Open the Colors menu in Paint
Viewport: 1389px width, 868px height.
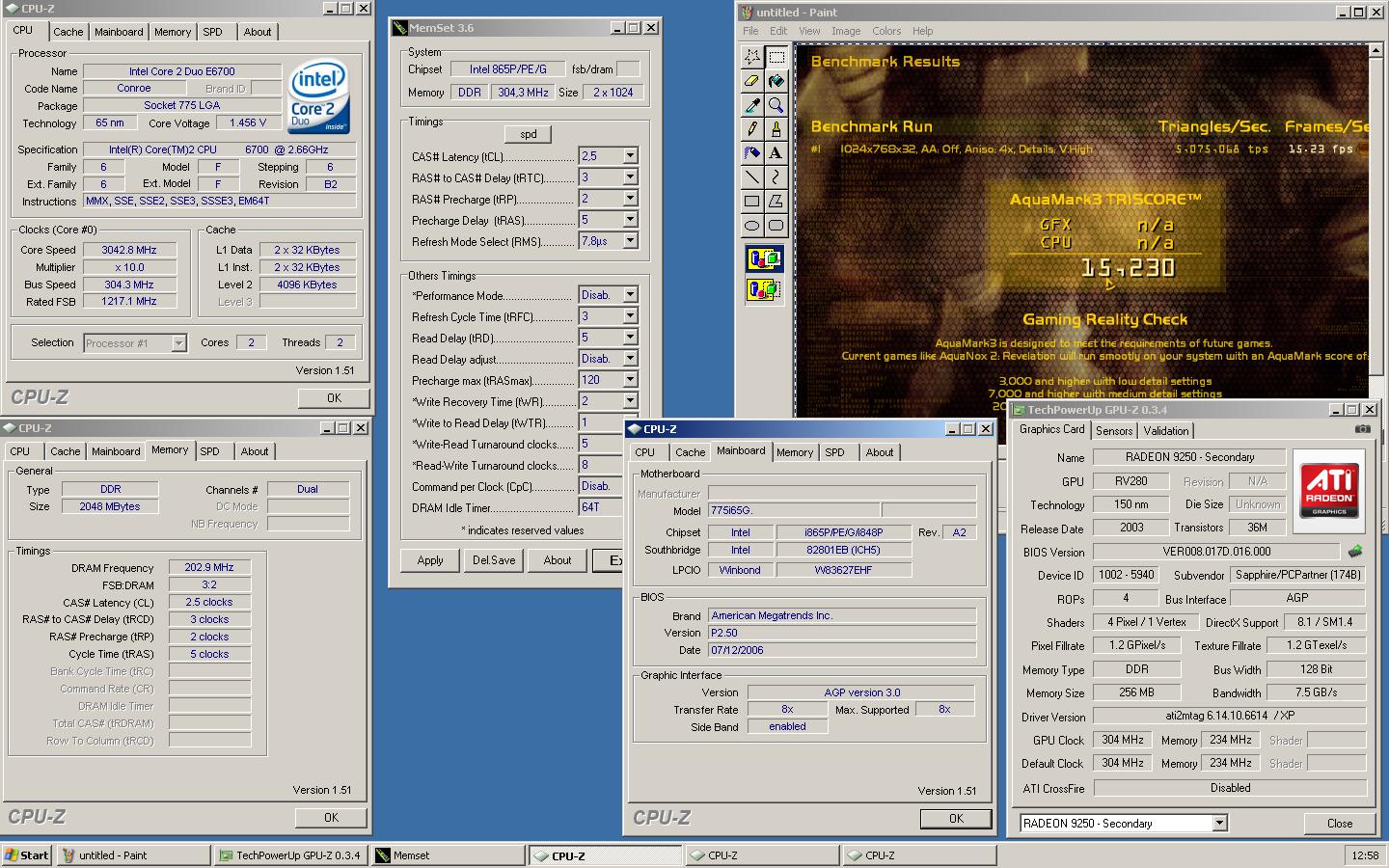[x=886, y=31]
